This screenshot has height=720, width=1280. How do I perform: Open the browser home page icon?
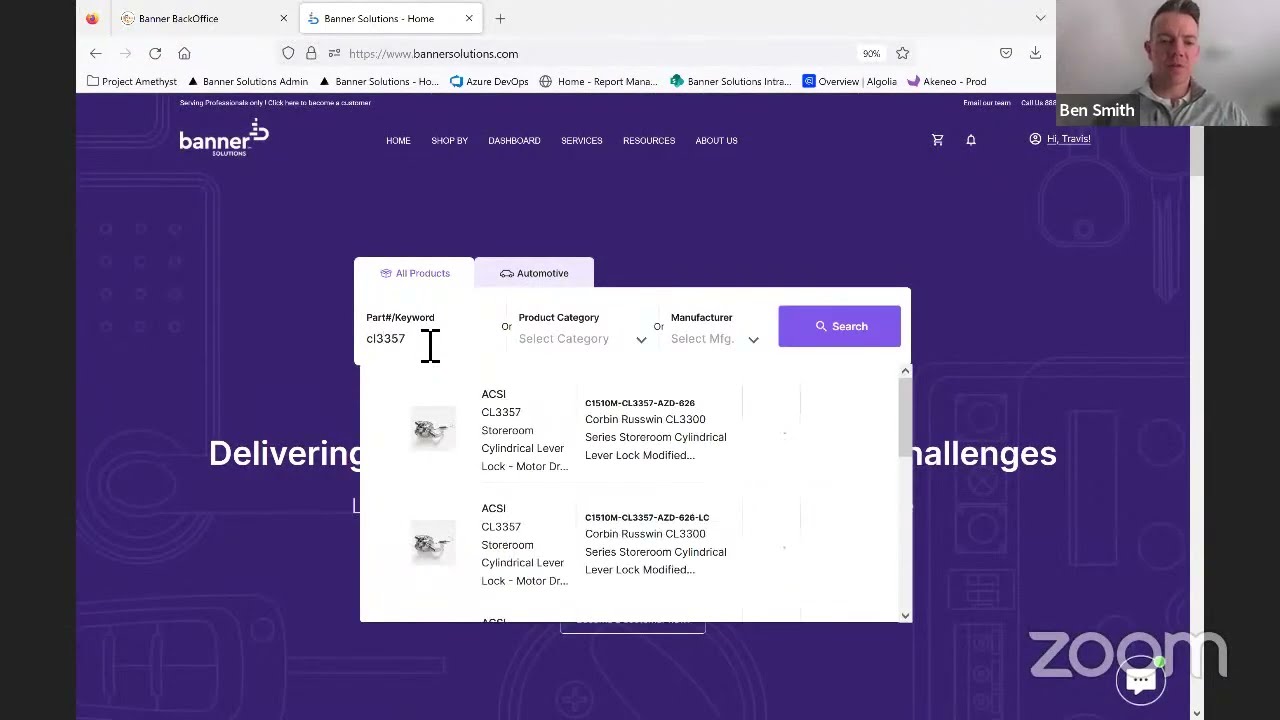point(184,53)
